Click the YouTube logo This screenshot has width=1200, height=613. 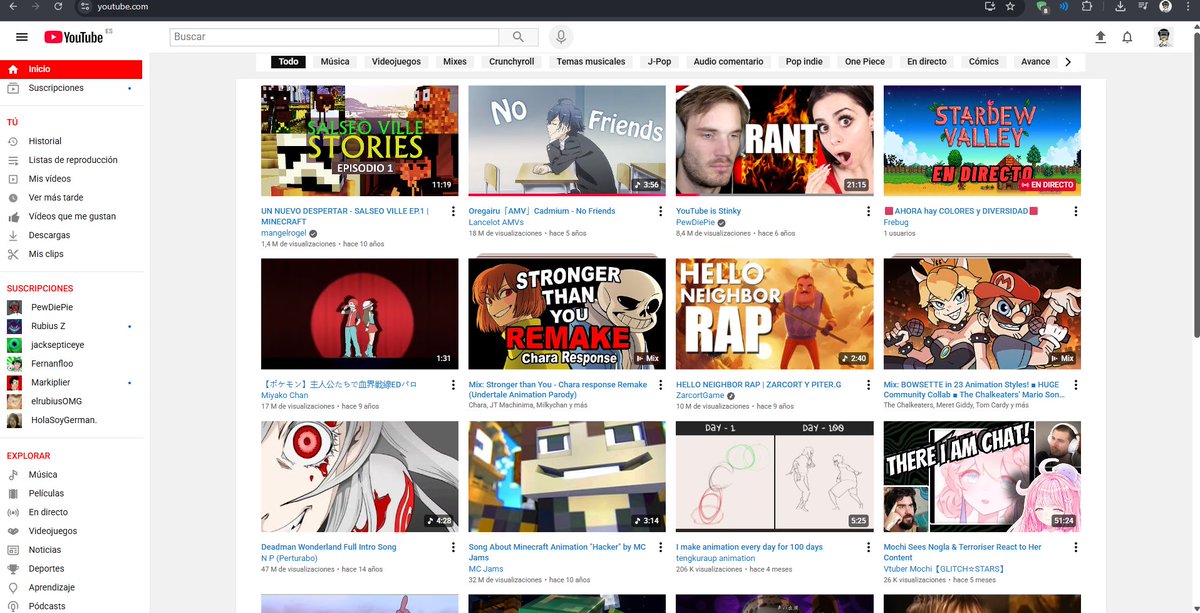pyautogui.click(x=75, y=37)
